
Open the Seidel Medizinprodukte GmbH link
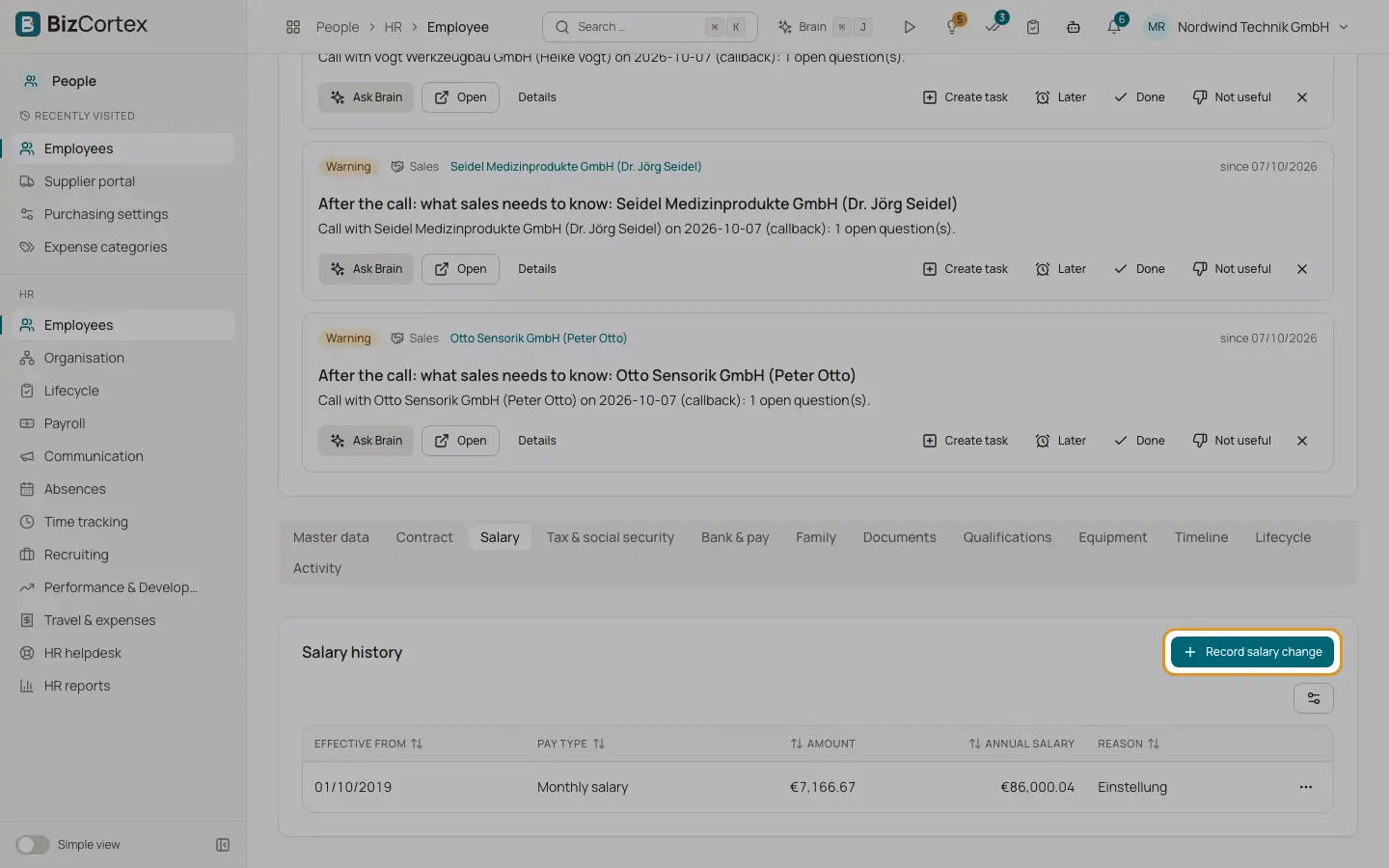point(576,167)
